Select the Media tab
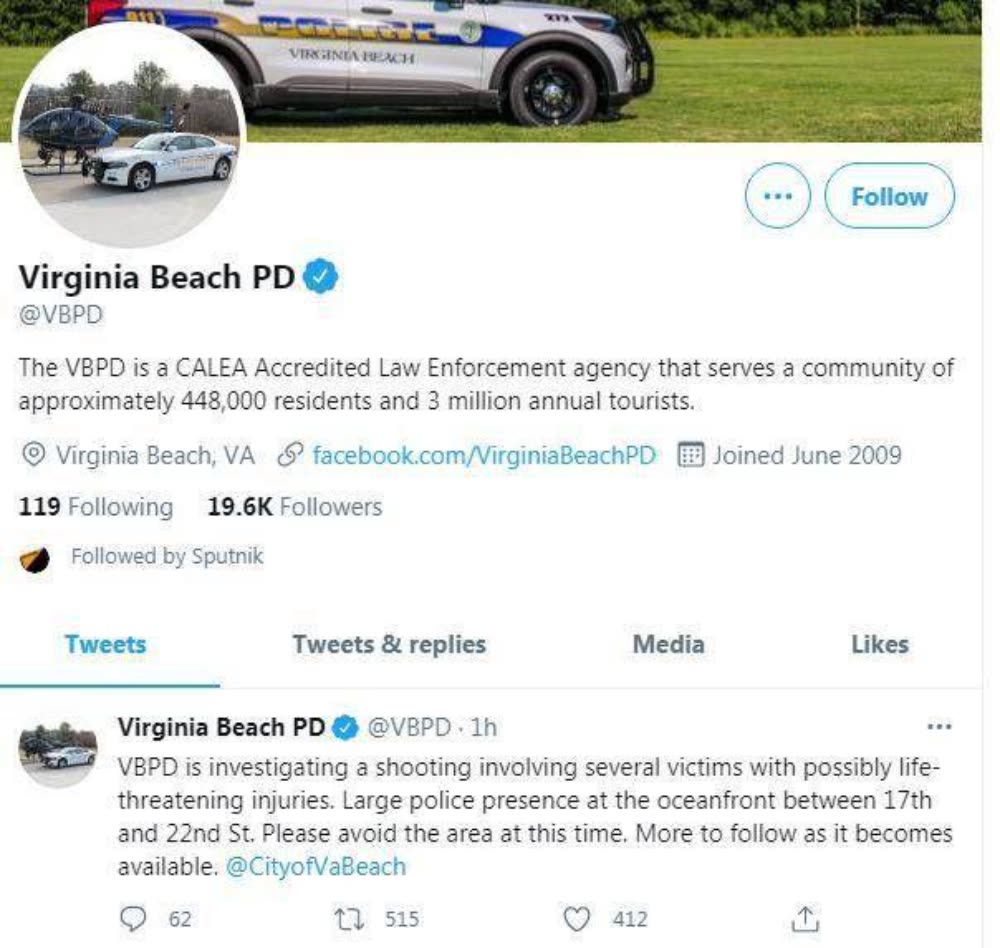 (668, 645)
